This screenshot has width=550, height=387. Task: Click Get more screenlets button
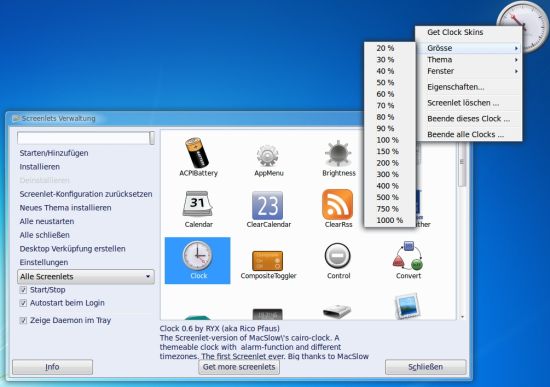click(239, 367)
